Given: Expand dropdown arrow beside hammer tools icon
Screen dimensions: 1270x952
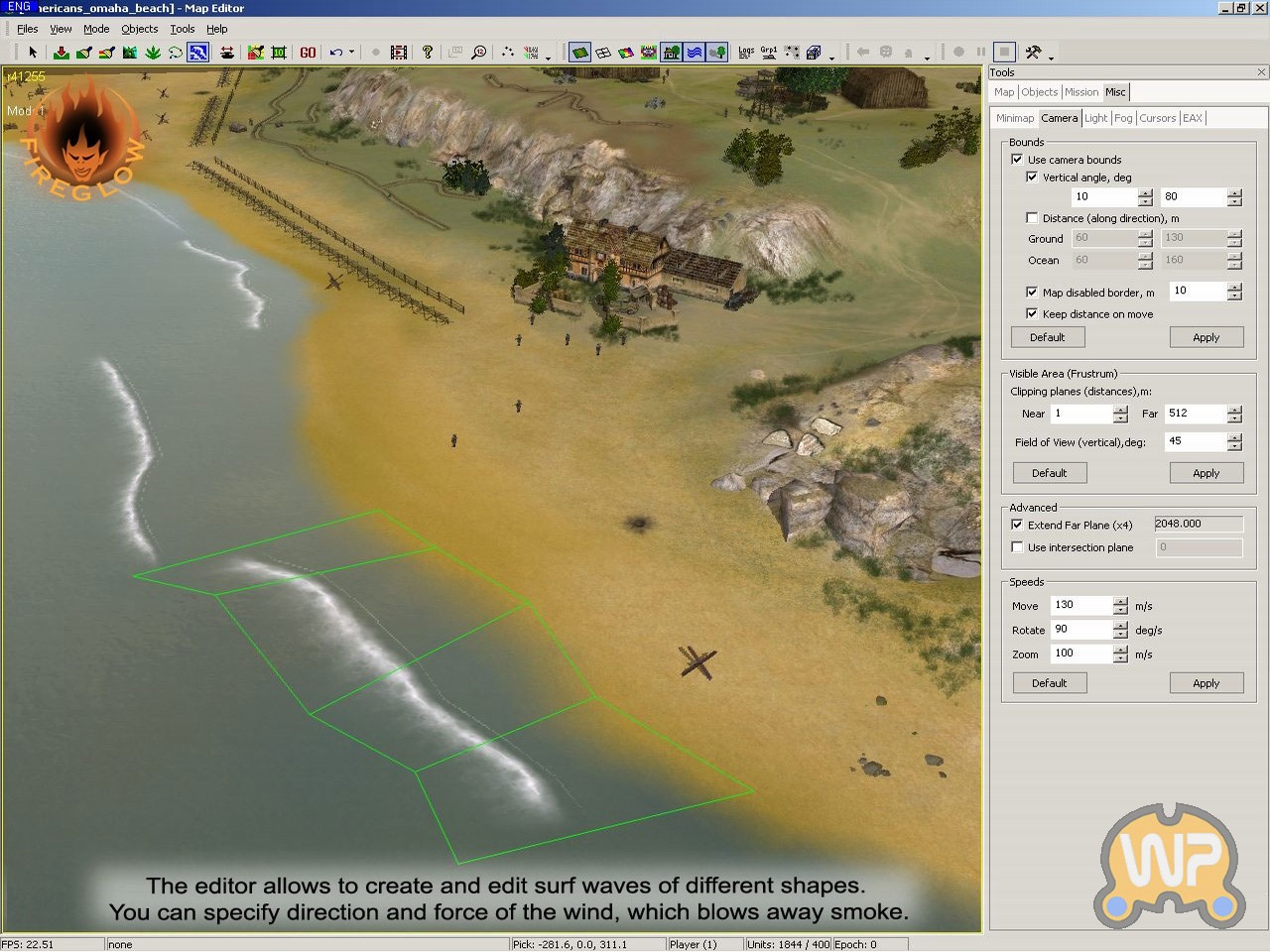Looking at the screenshot, I should tap(1051, 57).
